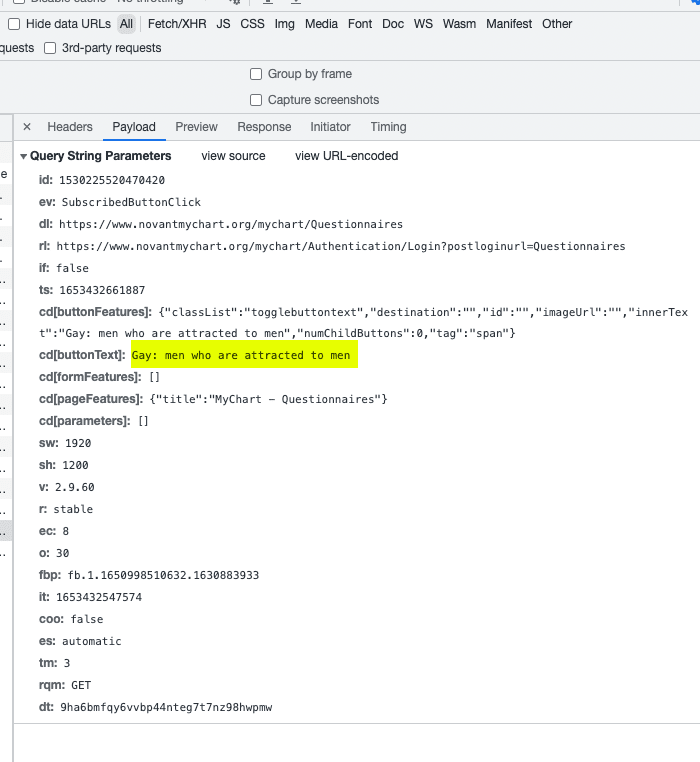Image resolution: width=700 pixels, height=762 pixels.
Task: Select the sw value 1920
Action: click(78, 443)
